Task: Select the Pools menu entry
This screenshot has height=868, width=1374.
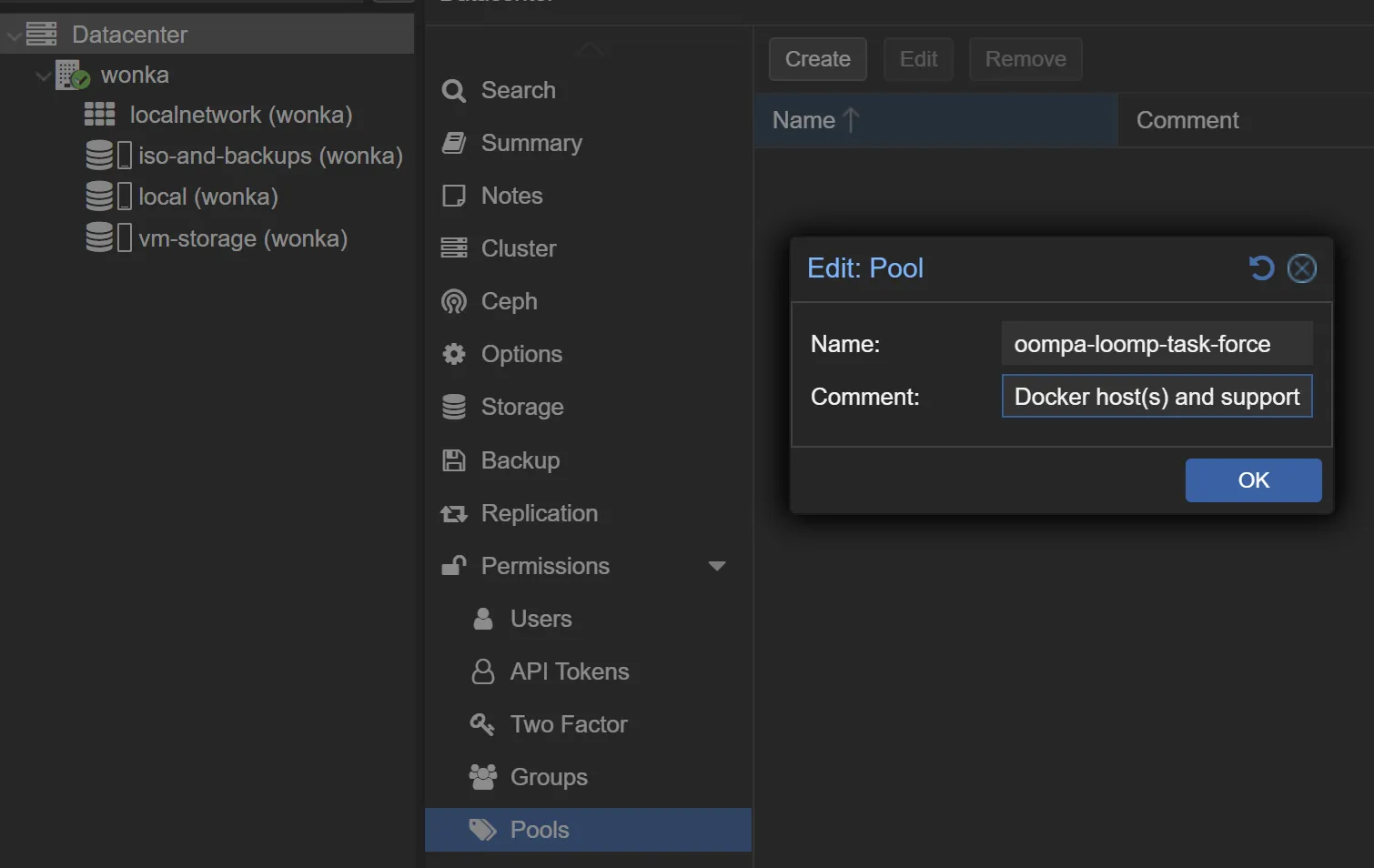Action: pyautogui.click(x=588, y=830)
